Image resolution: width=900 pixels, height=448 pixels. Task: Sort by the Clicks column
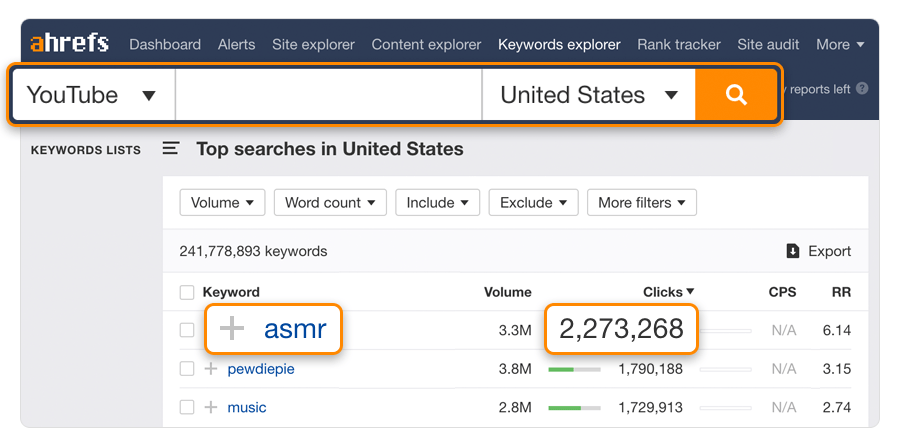tap(668, 292)
